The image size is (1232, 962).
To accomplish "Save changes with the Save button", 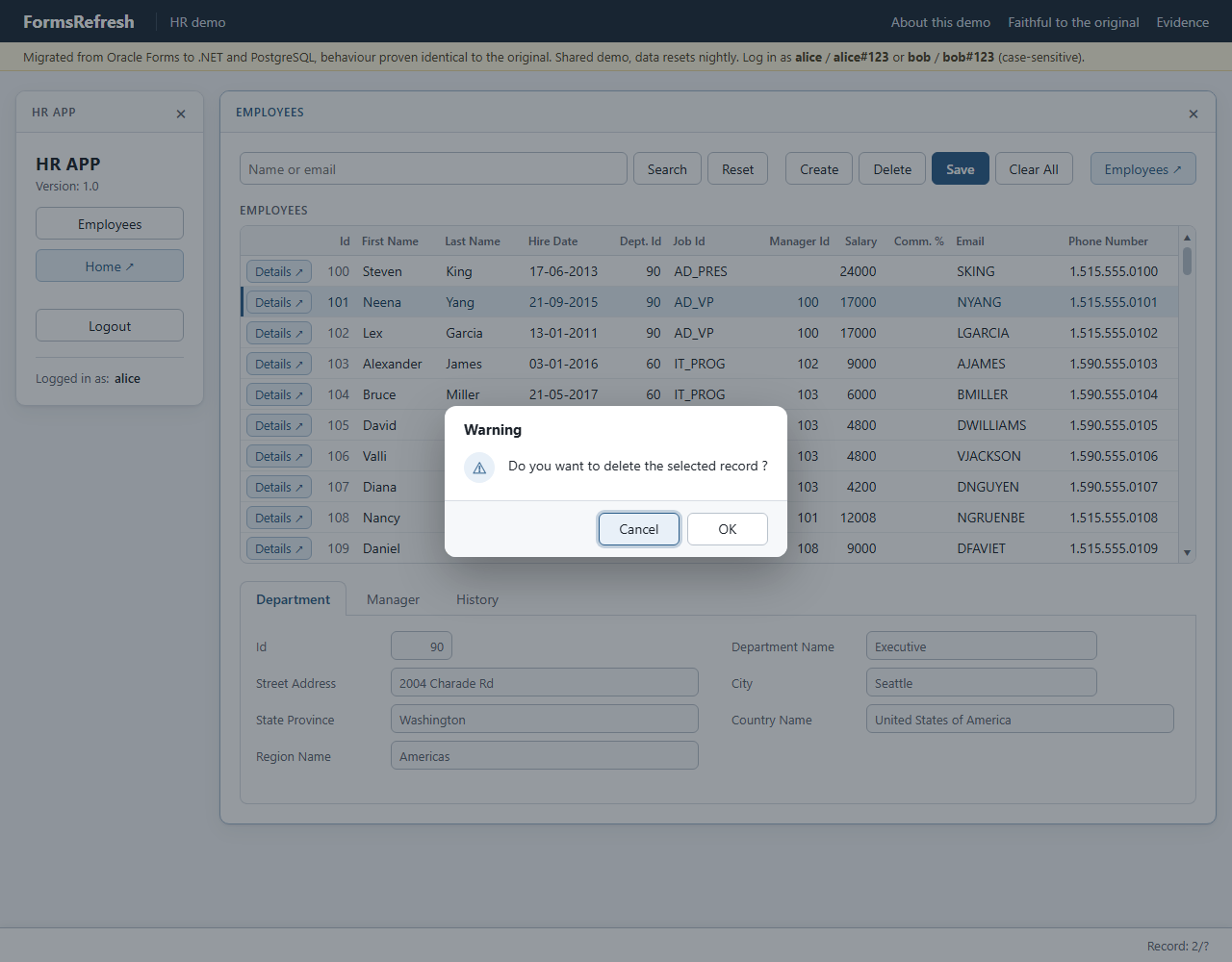I will pos(961,169).
